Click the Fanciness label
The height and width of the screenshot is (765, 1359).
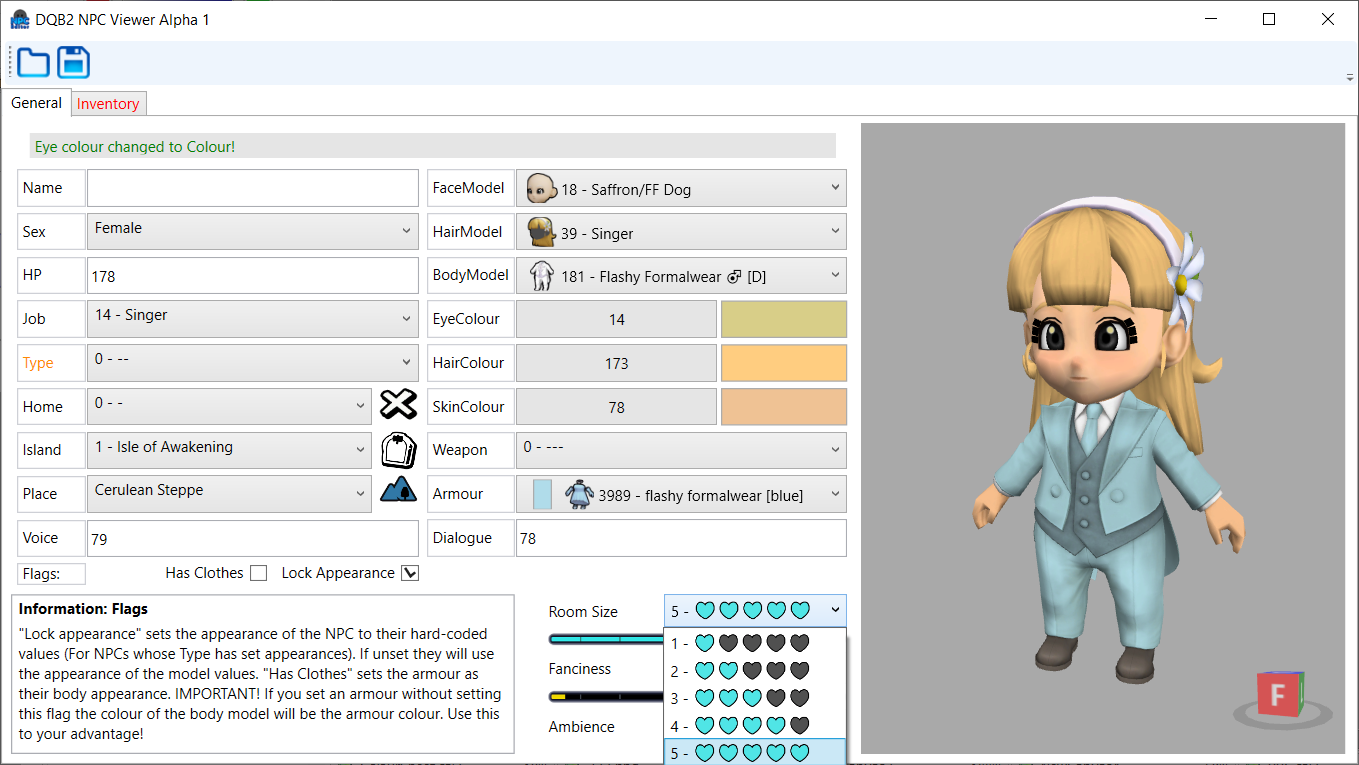[x=580, y=669]
